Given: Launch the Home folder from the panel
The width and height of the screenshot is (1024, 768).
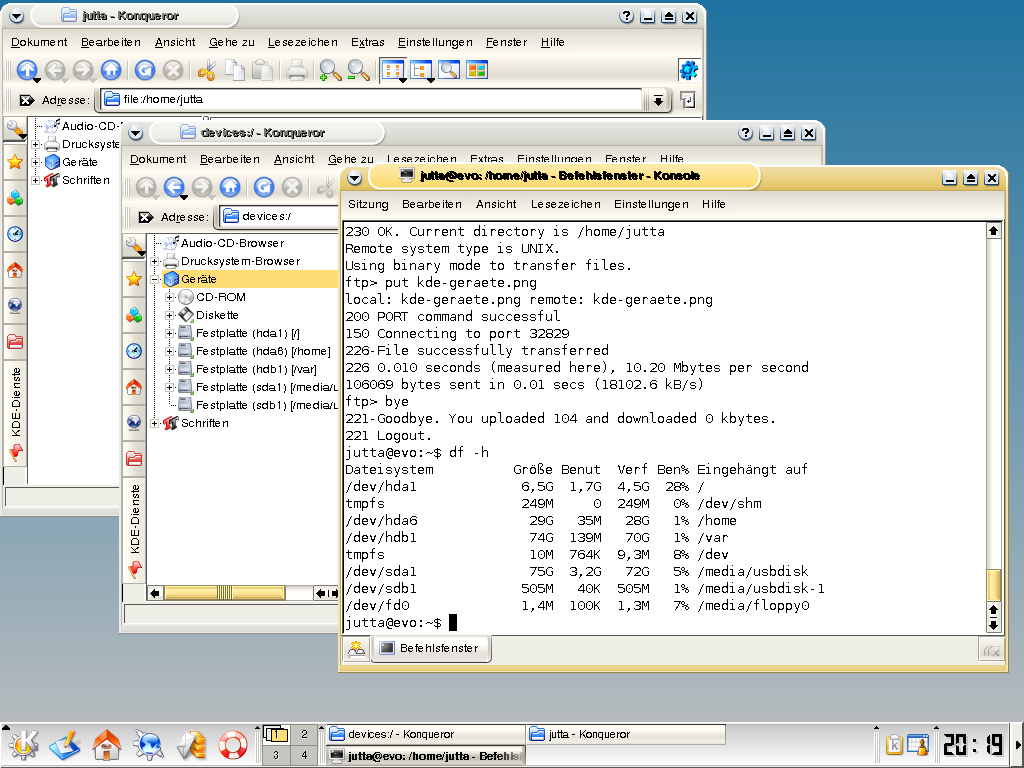Looking at the screenshot, I should 106,745.
